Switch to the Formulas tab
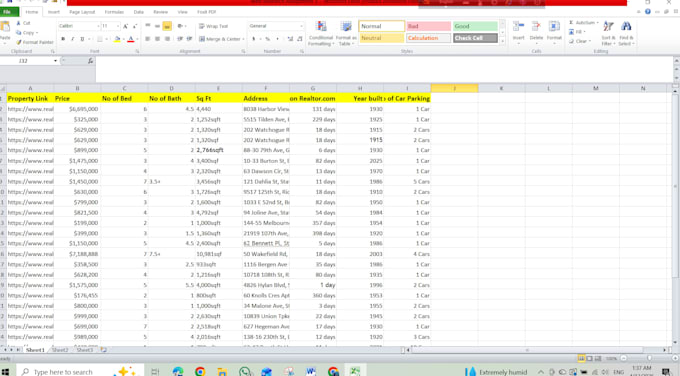Screen dimensions: 680x376 [x=114, y=12]
